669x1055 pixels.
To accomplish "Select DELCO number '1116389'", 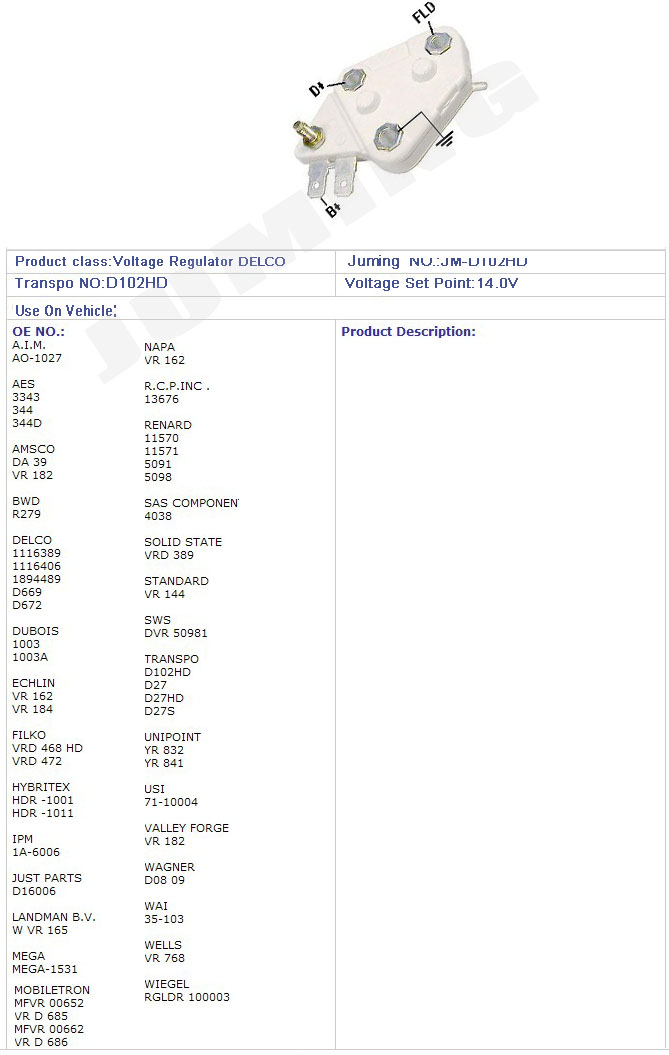I will (36, 553).
